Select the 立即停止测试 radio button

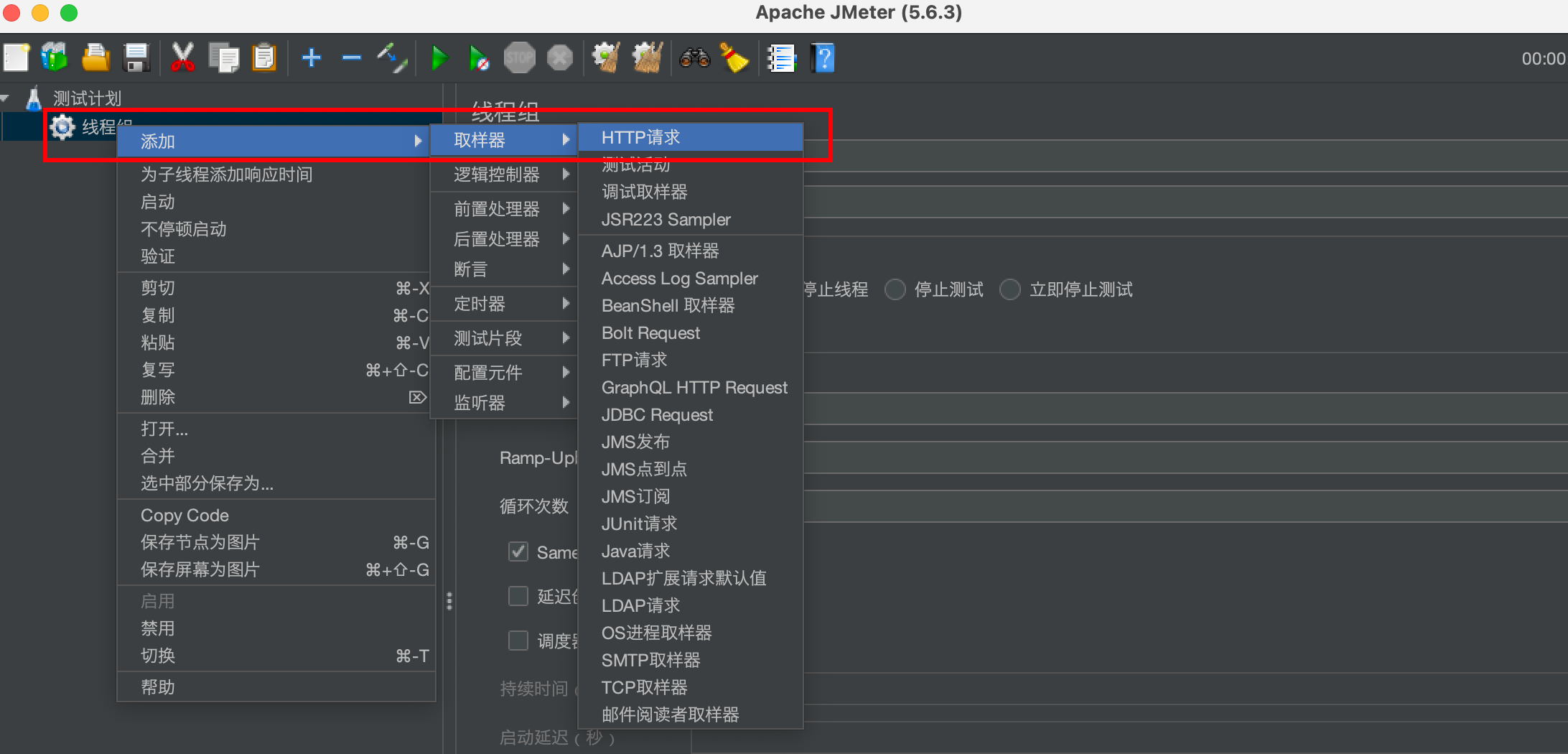click(1010, 289)
